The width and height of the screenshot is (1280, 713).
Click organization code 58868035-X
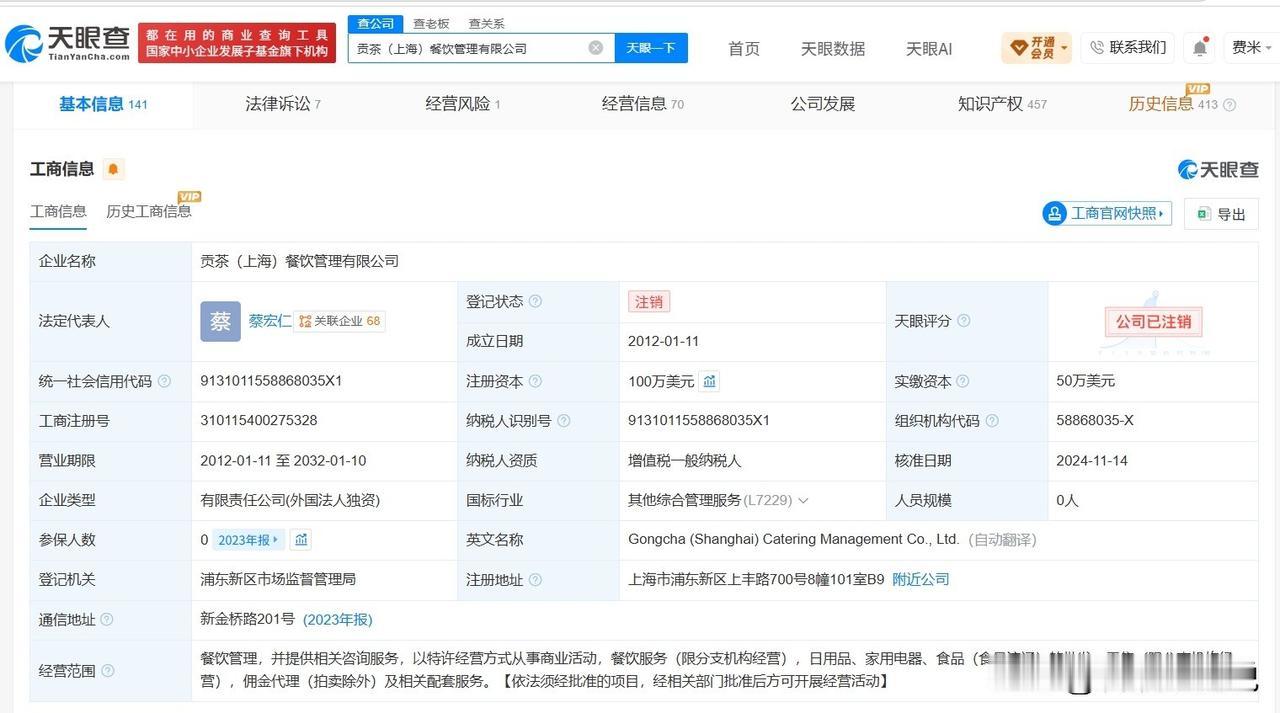tap(1095, 421)
